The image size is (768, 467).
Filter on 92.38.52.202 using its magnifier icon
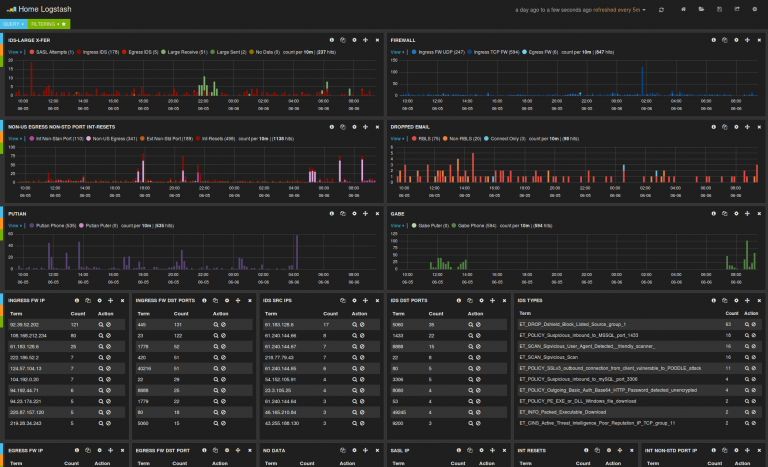click(101, 324)
